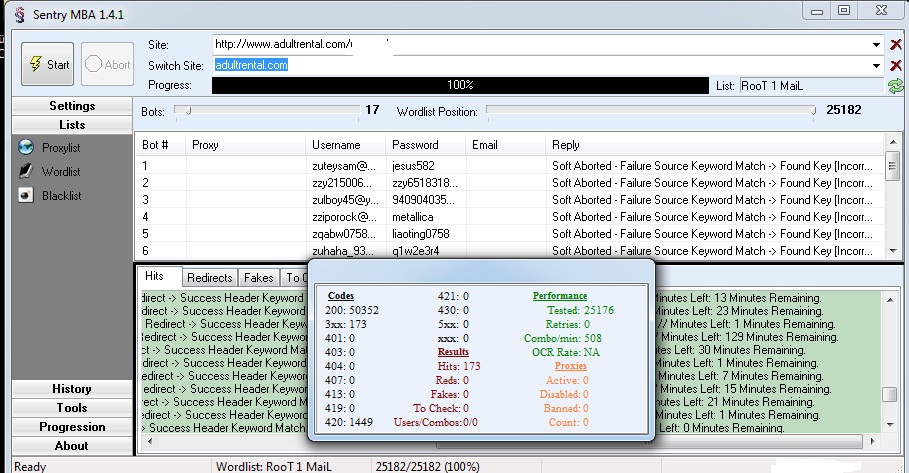Click 'Wordlist: RooT 1 MaiL' in the status bar

click(x=274, y=466)
